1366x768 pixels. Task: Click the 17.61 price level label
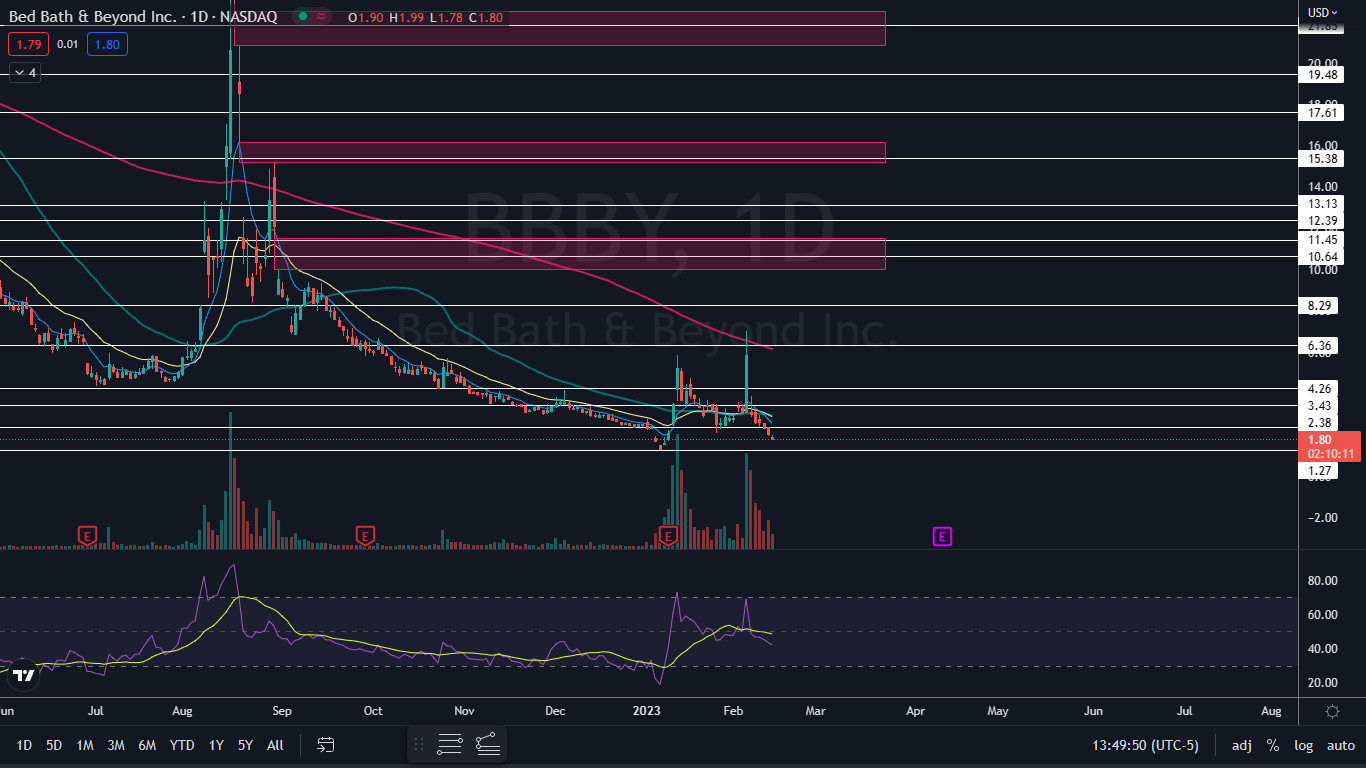(x=1322, y=113)
